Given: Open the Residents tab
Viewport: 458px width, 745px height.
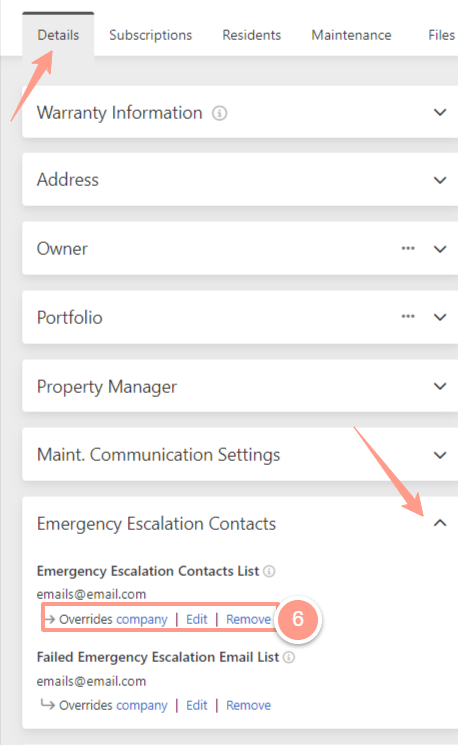Looking at the screenshot, I should coord(251,35).
